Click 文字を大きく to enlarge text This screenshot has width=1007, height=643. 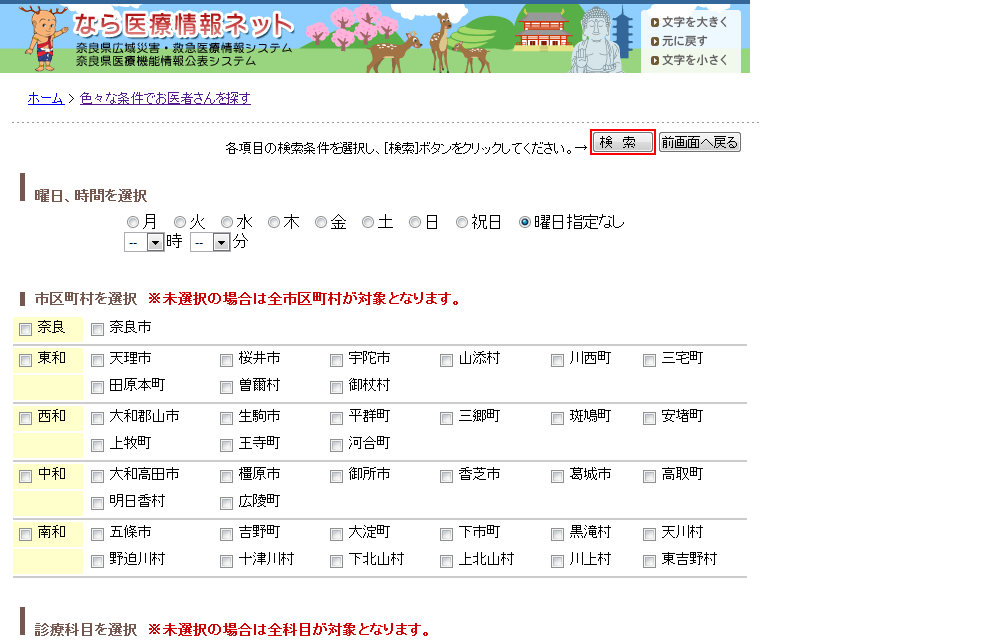point(689,22)
